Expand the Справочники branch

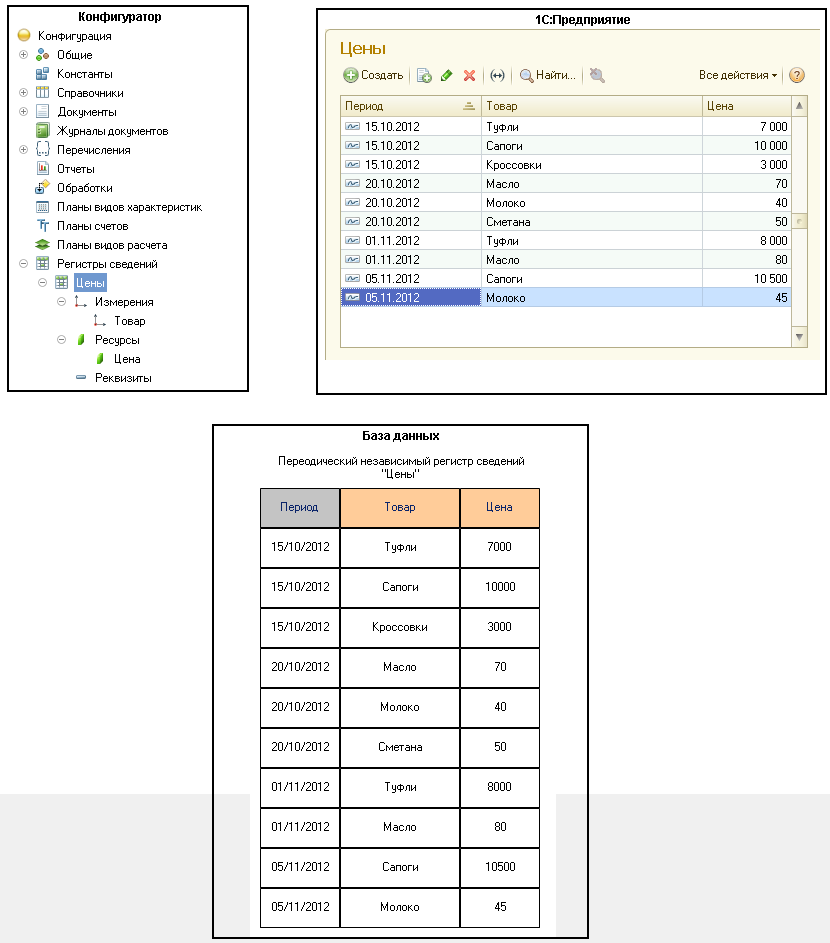(23, 93)
